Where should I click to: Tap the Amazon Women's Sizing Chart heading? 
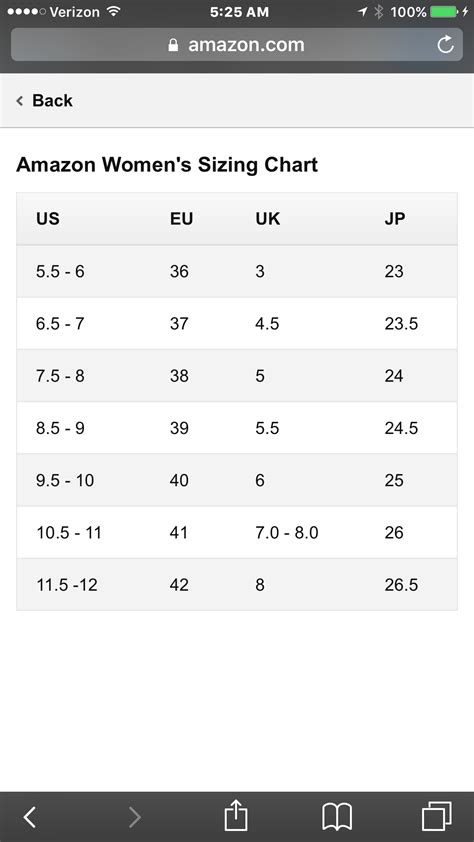tap(167, 164)
